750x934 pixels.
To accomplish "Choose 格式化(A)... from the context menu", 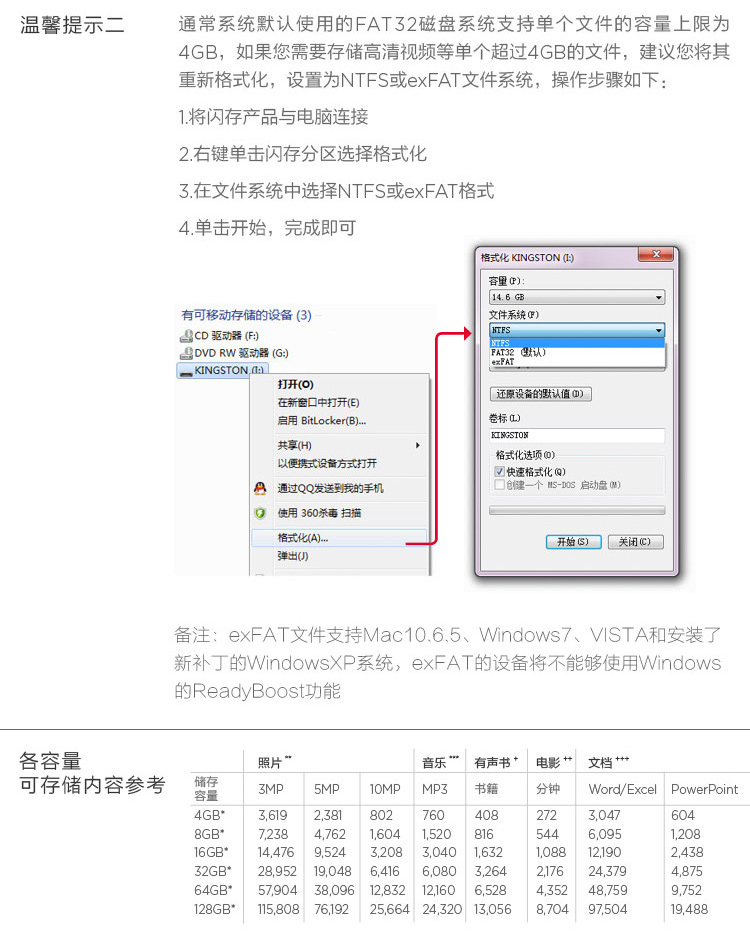I will pos(303,538).
